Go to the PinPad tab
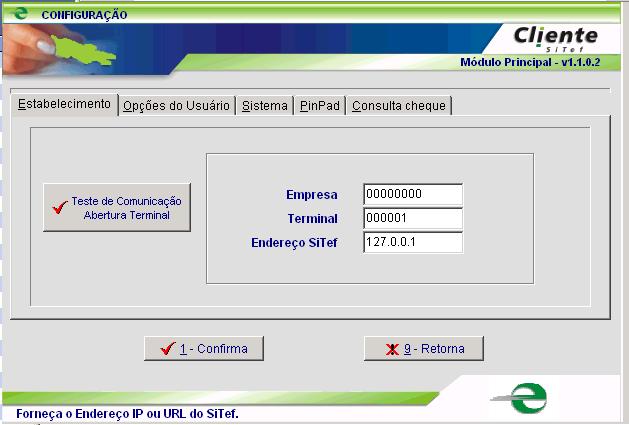629x425 pixels. [x=319, y=106]
